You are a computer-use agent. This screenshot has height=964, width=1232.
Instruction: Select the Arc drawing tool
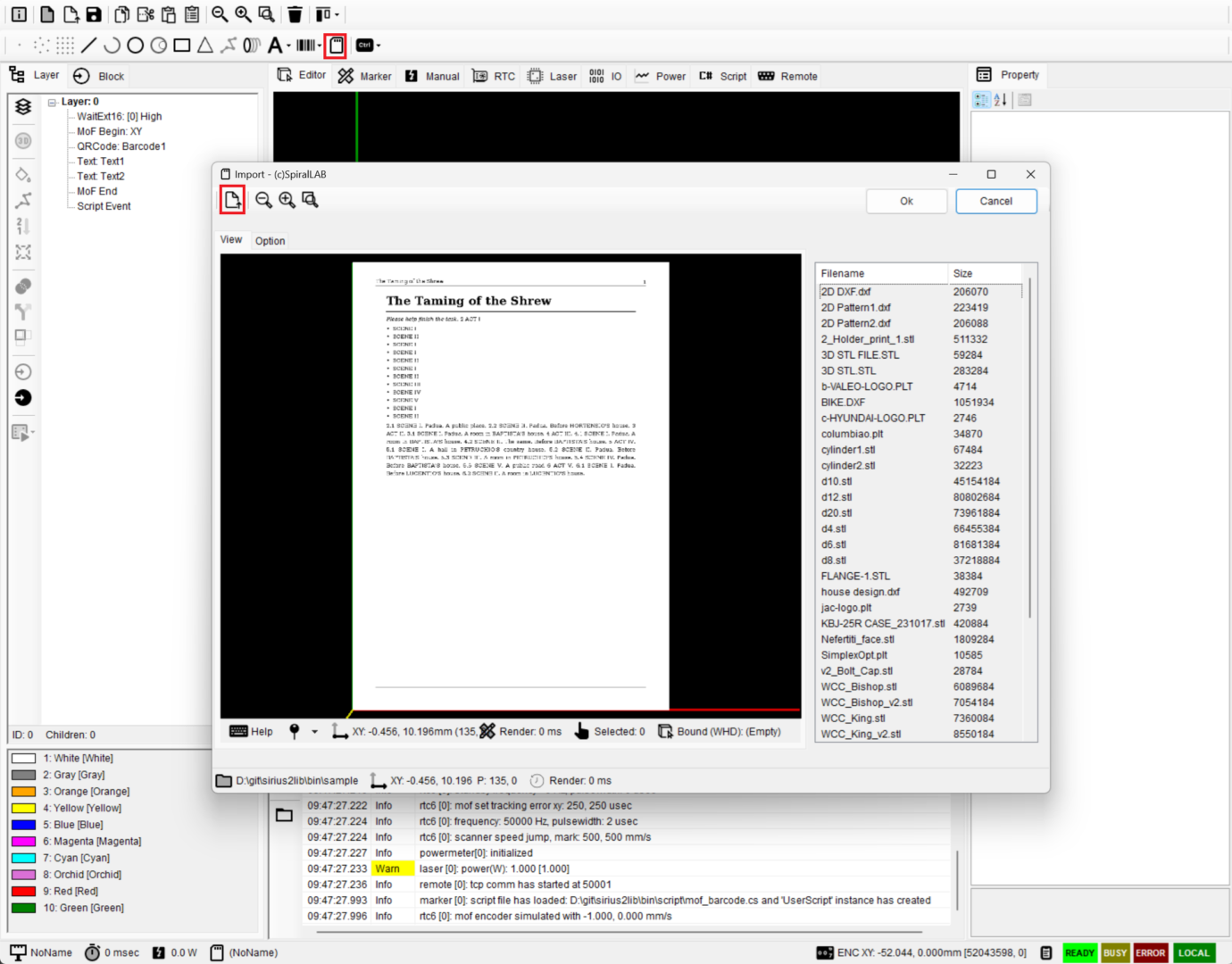(x=112, y=45)
